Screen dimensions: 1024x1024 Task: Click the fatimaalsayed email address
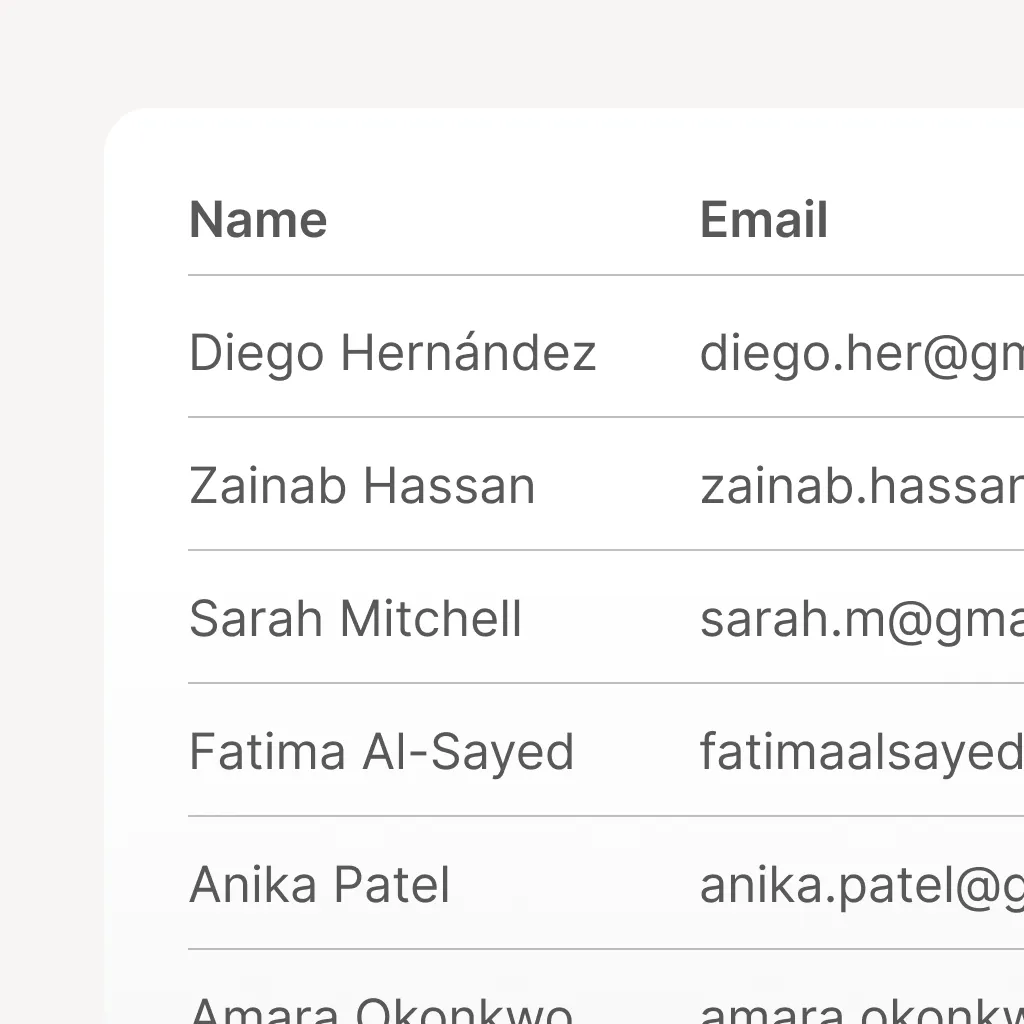coord(860,752)
